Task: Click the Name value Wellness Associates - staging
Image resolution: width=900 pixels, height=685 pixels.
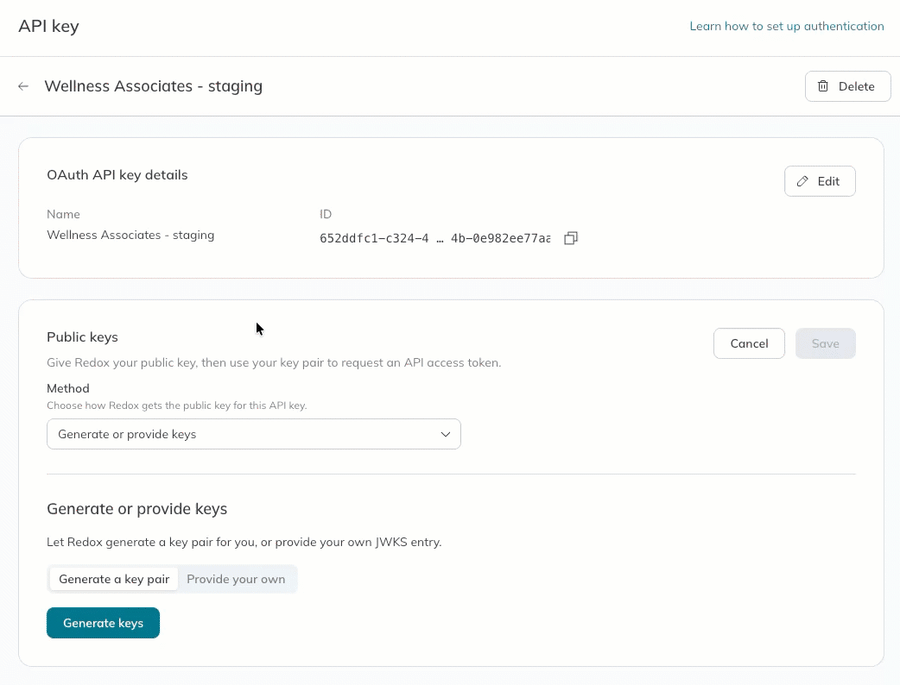Action: point(130,235)
